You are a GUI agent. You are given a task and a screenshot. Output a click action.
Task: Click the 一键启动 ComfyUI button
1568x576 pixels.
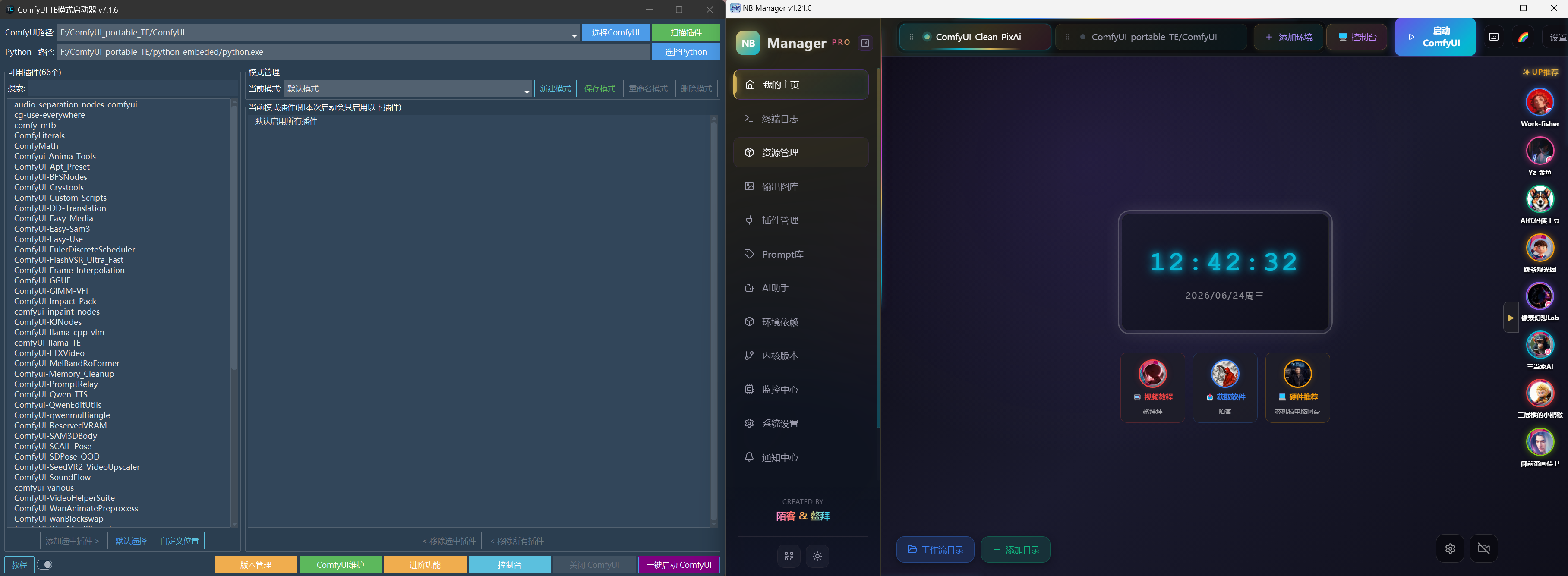[x=679, y=564]
